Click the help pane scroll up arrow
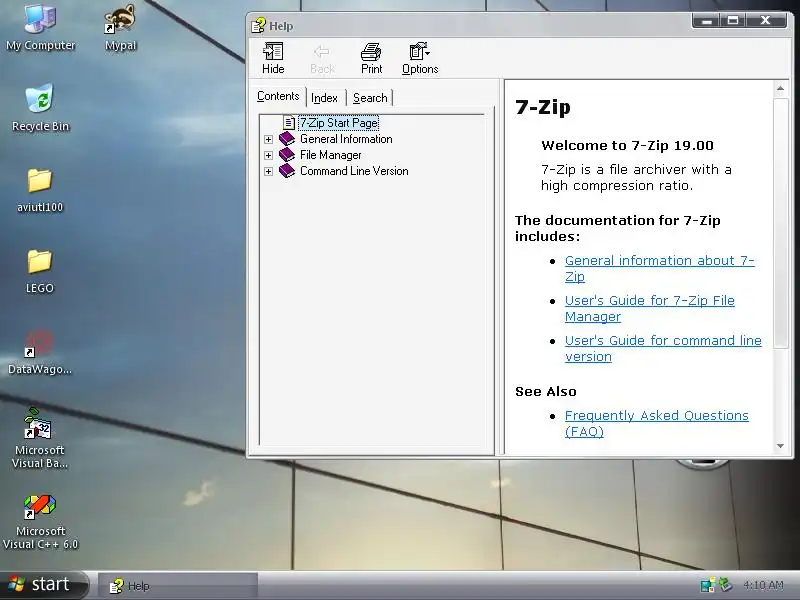Image resolution: width=800 pixels, height=600 pixels. coord(780,89)
